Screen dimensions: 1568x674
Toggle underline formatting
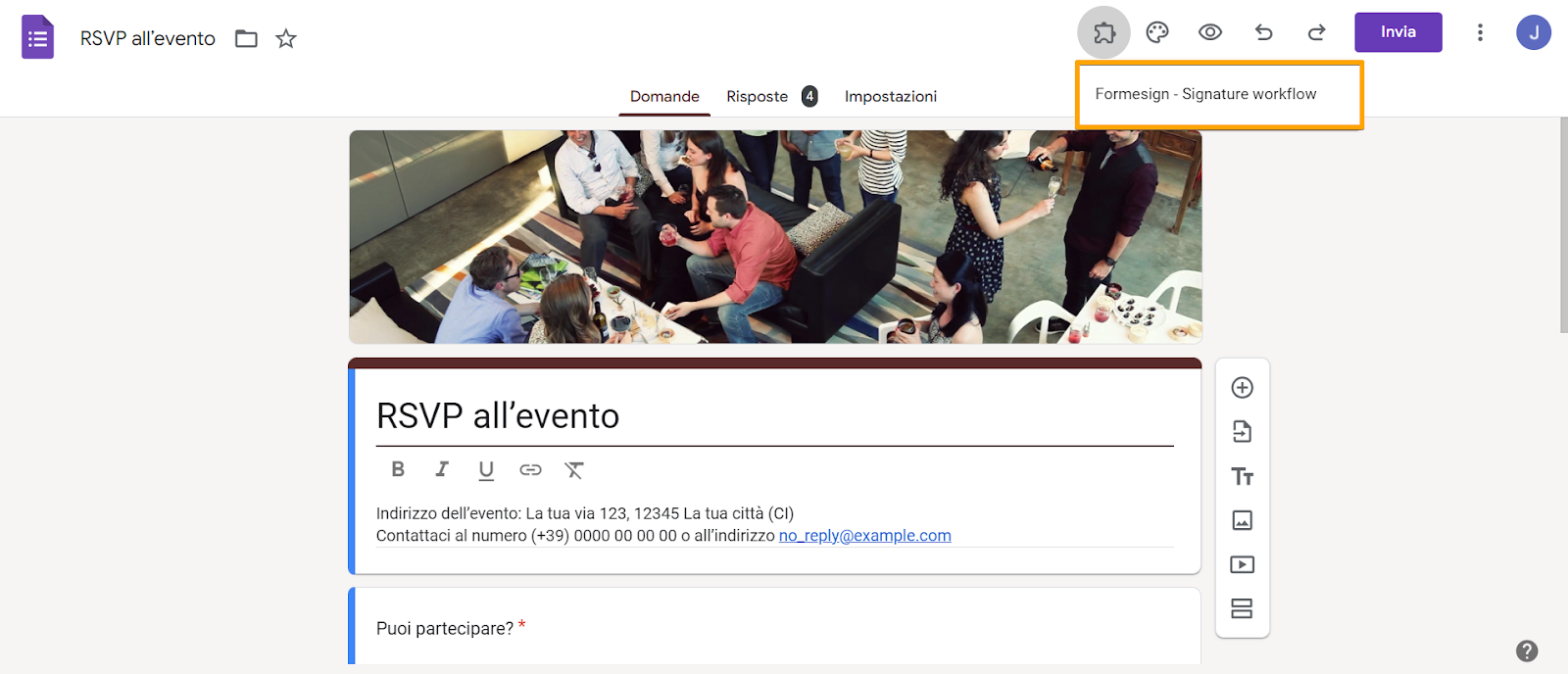tap(486, 470)
